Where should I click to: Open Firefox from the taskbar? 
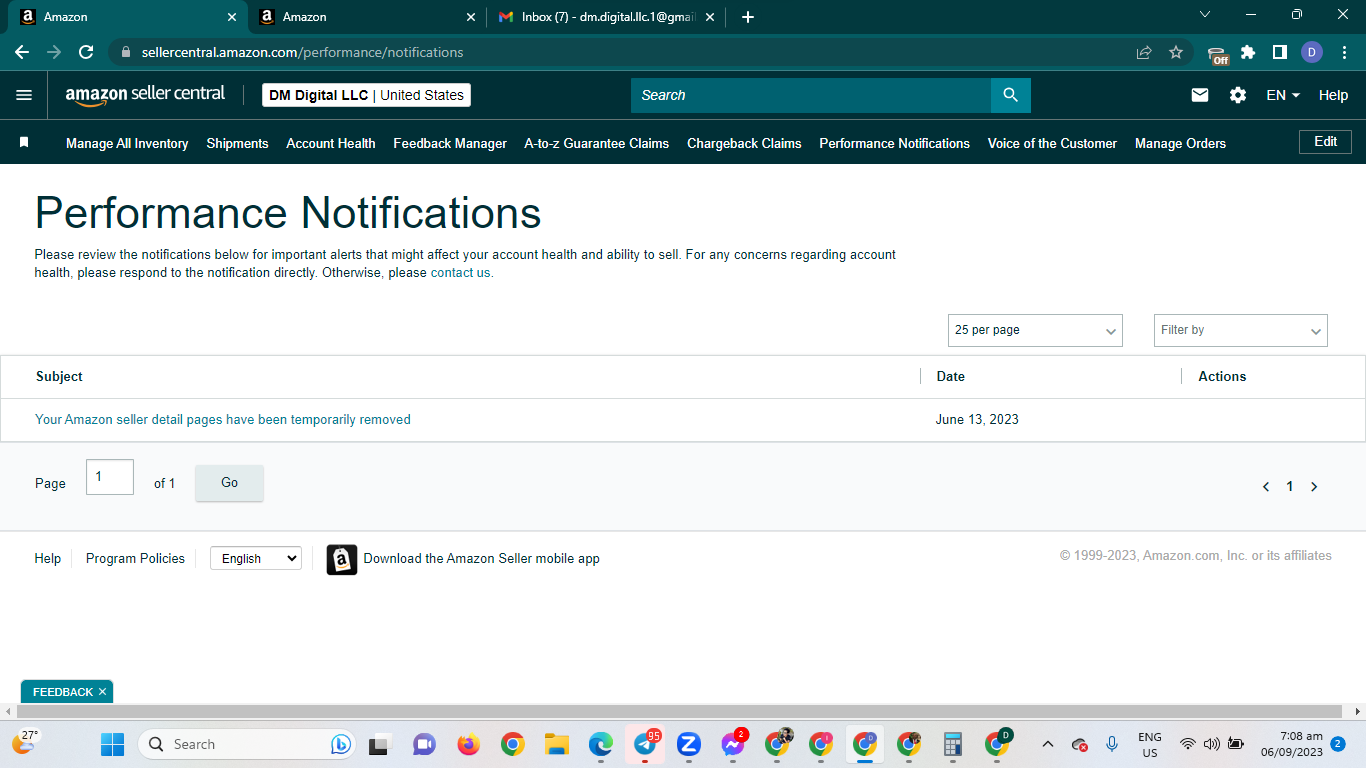coord(468,744)
